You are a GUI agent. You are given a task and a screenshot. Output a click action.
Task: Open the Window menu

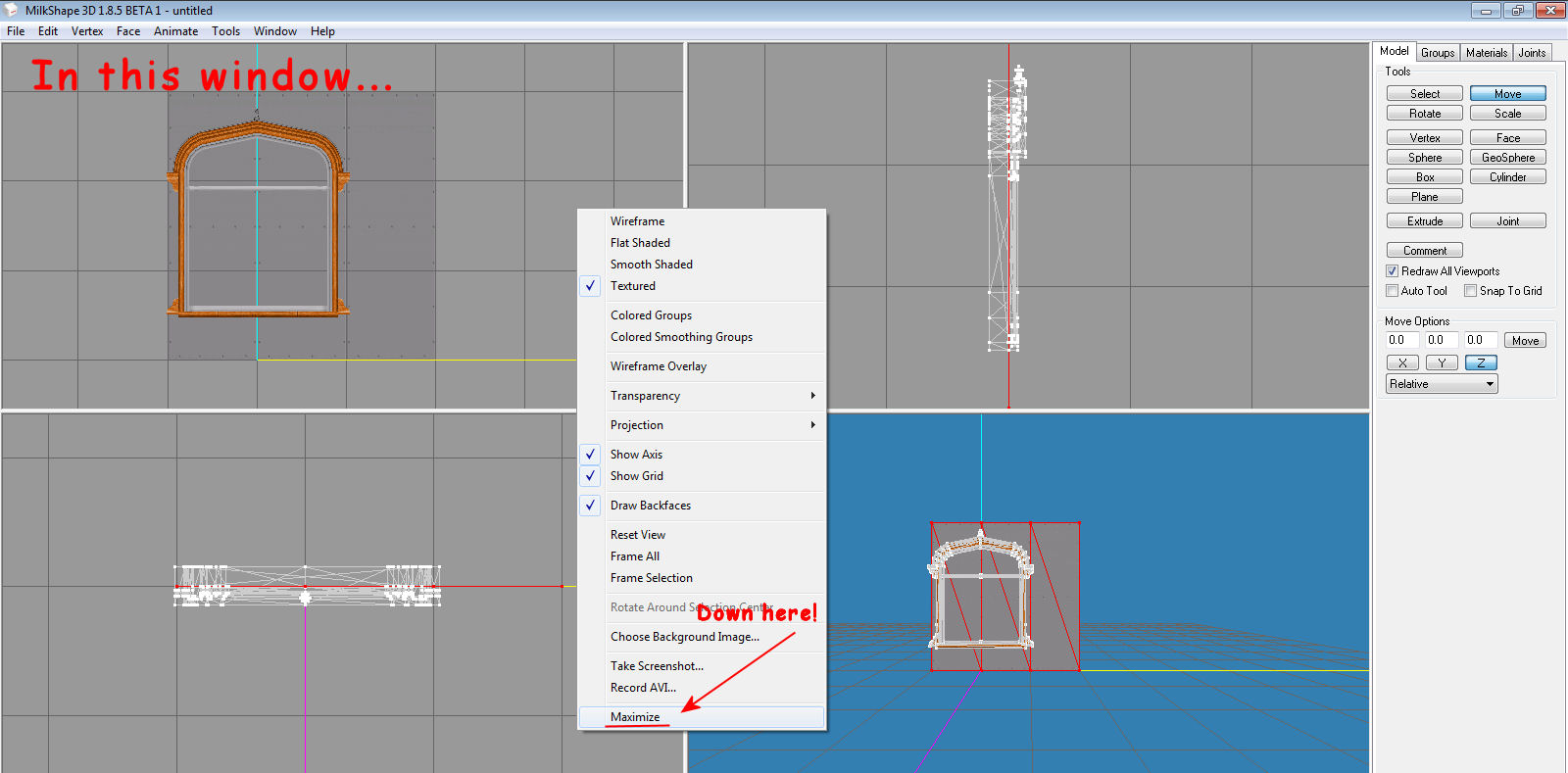(275, 31)
